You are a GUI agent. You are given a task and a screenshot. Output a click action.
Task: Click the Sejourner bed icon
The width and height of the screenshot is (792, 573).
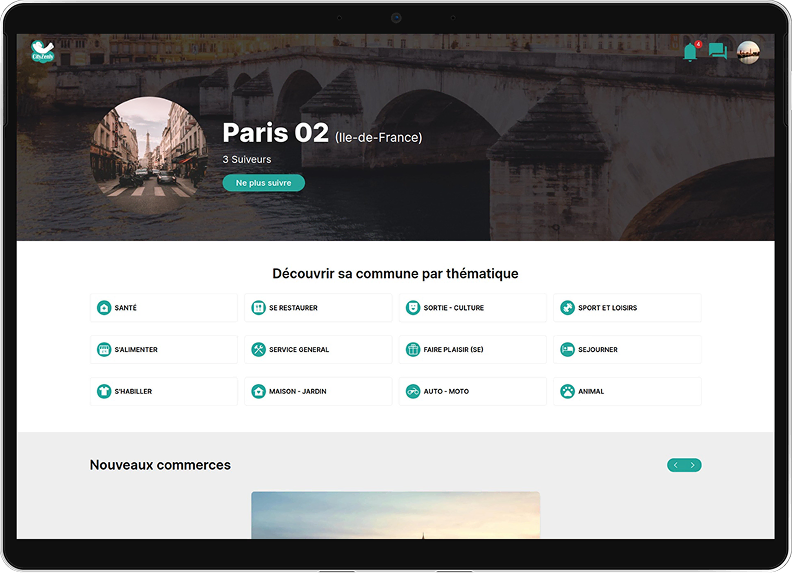coord(568,350)
